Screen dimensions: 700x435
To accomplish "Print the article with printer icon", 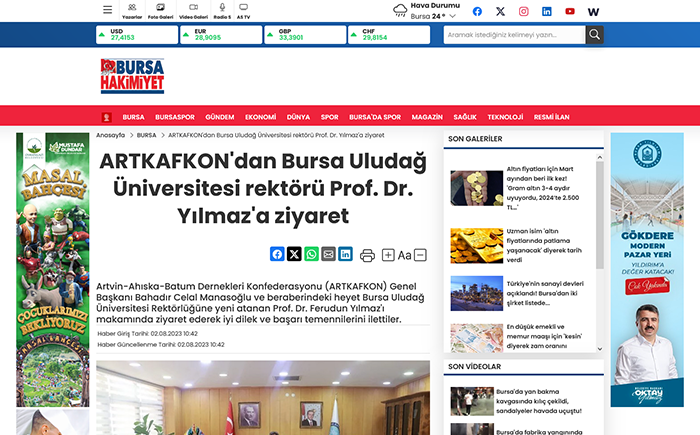I will point(367,255).
